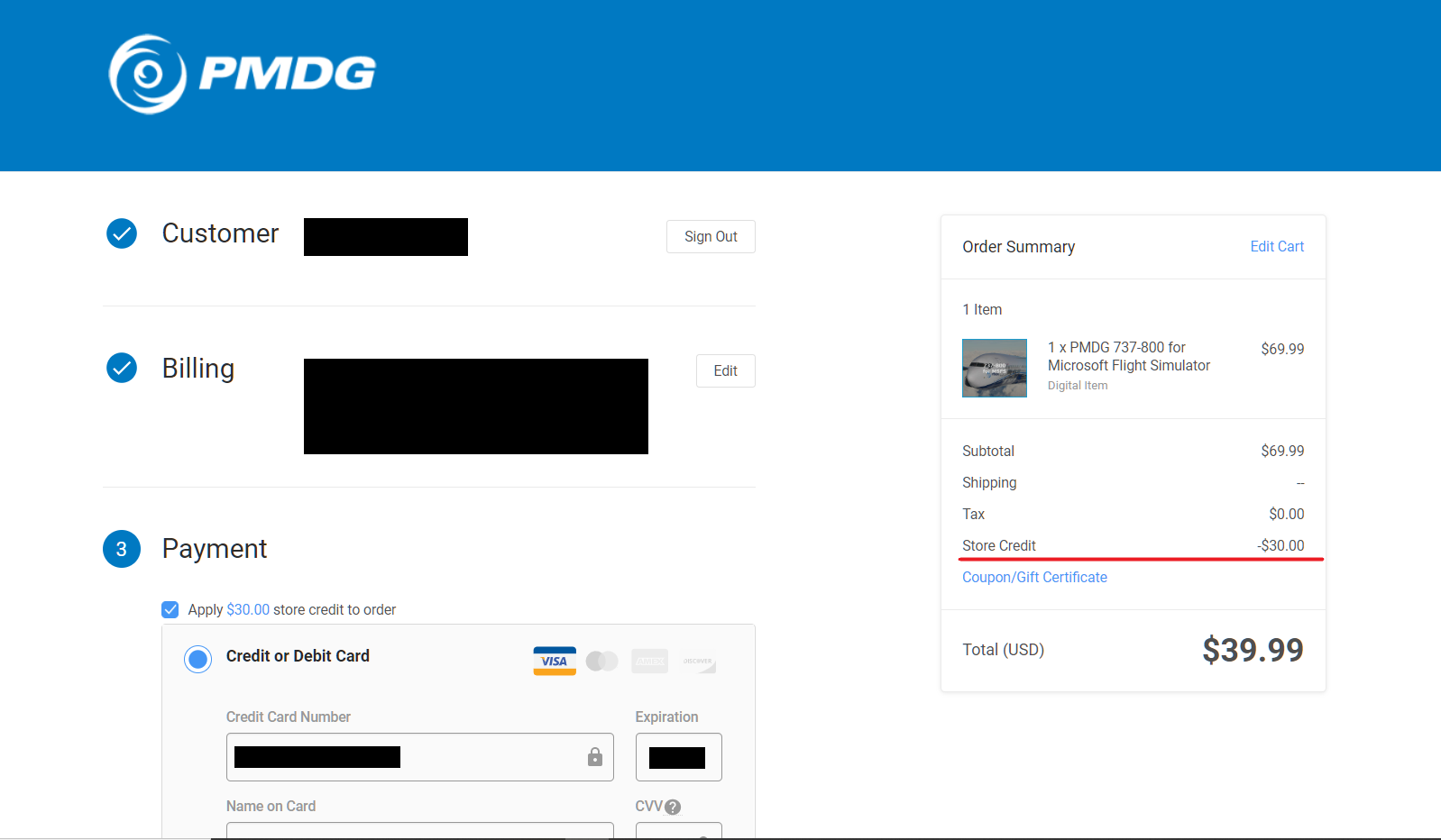Click the Payment step number 3 icon

(x=122, y=549)
